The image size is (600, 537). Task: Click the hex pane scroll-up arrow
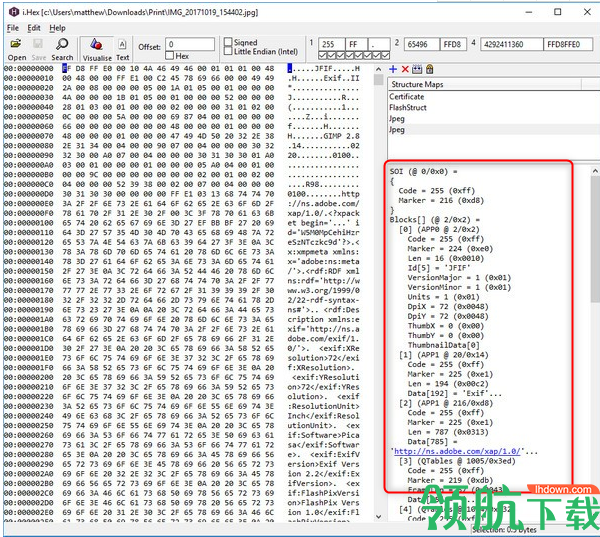coord(378,69)
